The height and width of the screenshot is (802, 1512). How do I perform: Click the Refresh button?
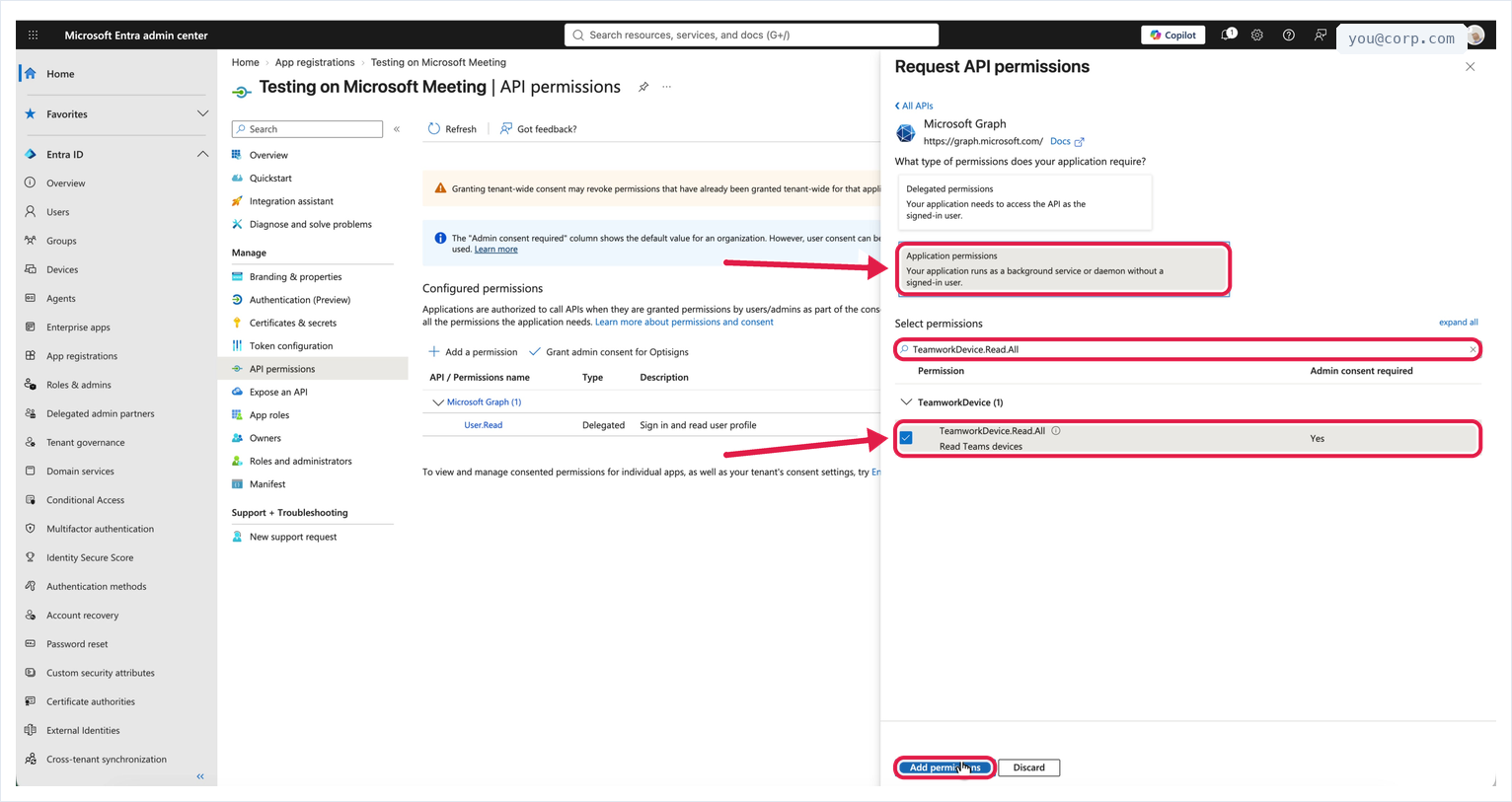pyautogui.click(x=452, y=129)
